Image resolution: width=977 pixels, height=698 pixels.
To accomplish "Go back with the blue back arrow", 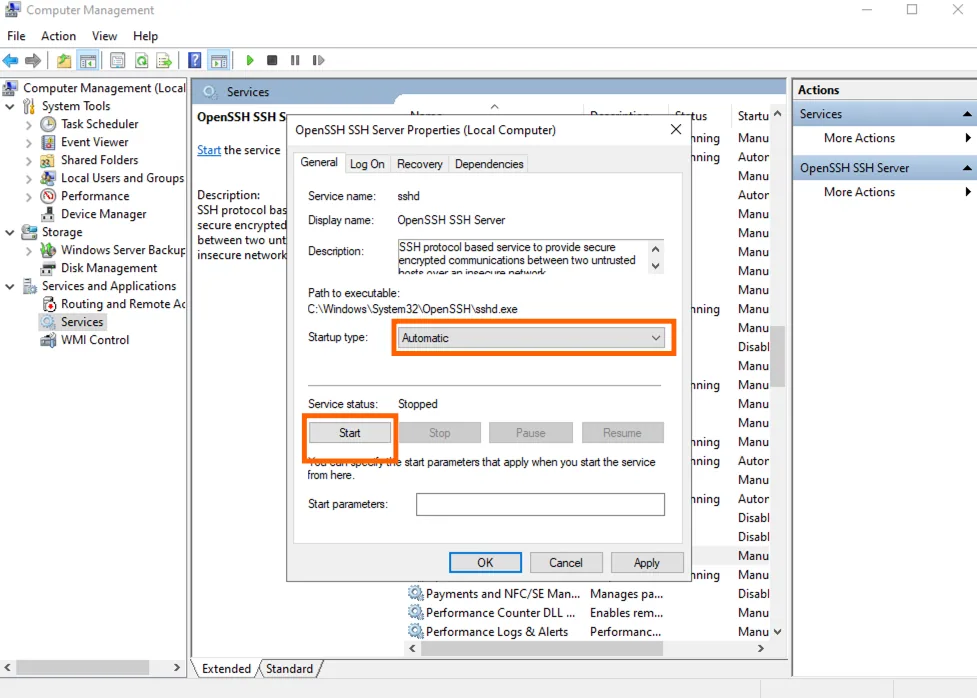I will coord(11,60).
